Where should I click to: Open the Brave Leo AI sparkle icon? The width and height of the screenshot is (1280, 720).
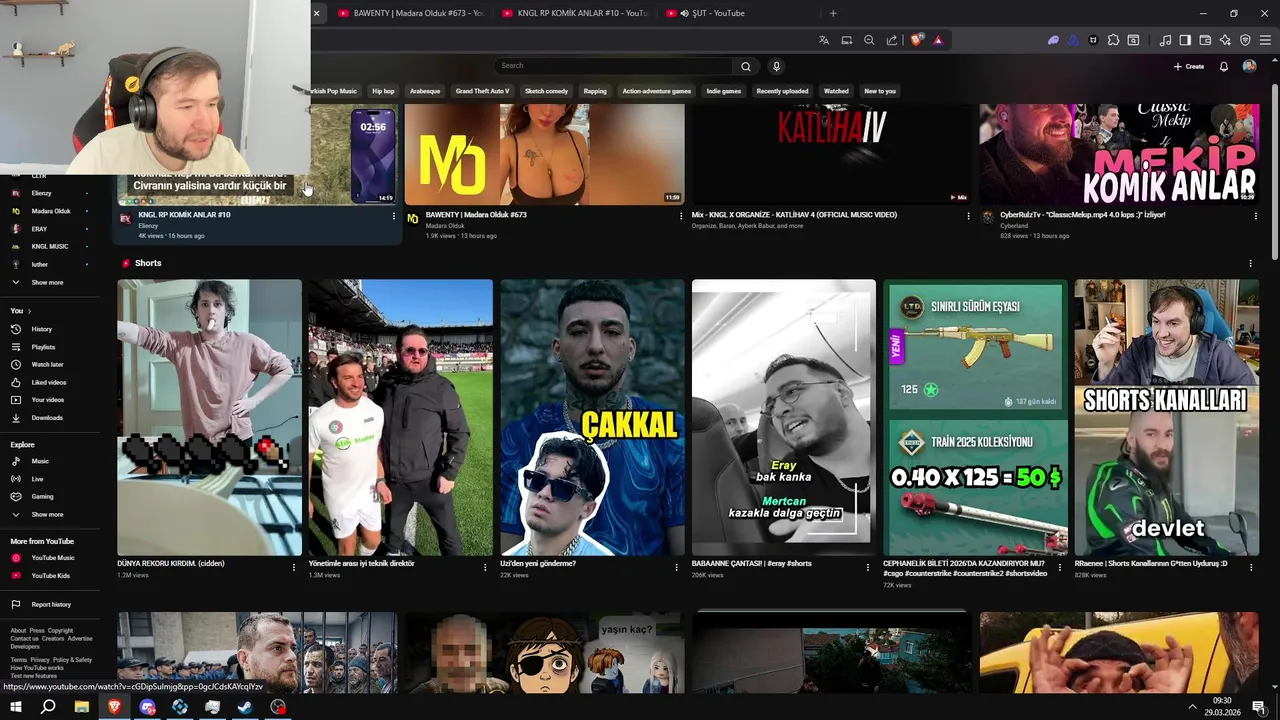(x=1225, y=40)
